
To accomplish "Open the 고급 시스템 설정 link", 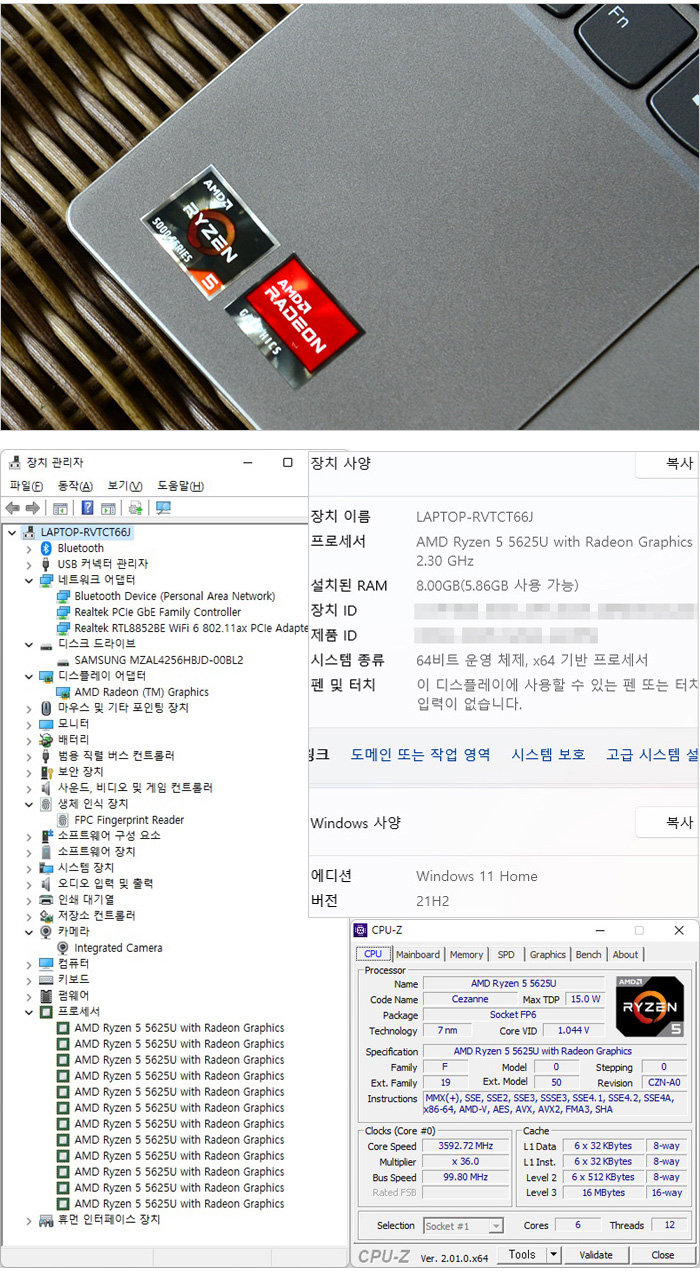I will coord(653,755).
